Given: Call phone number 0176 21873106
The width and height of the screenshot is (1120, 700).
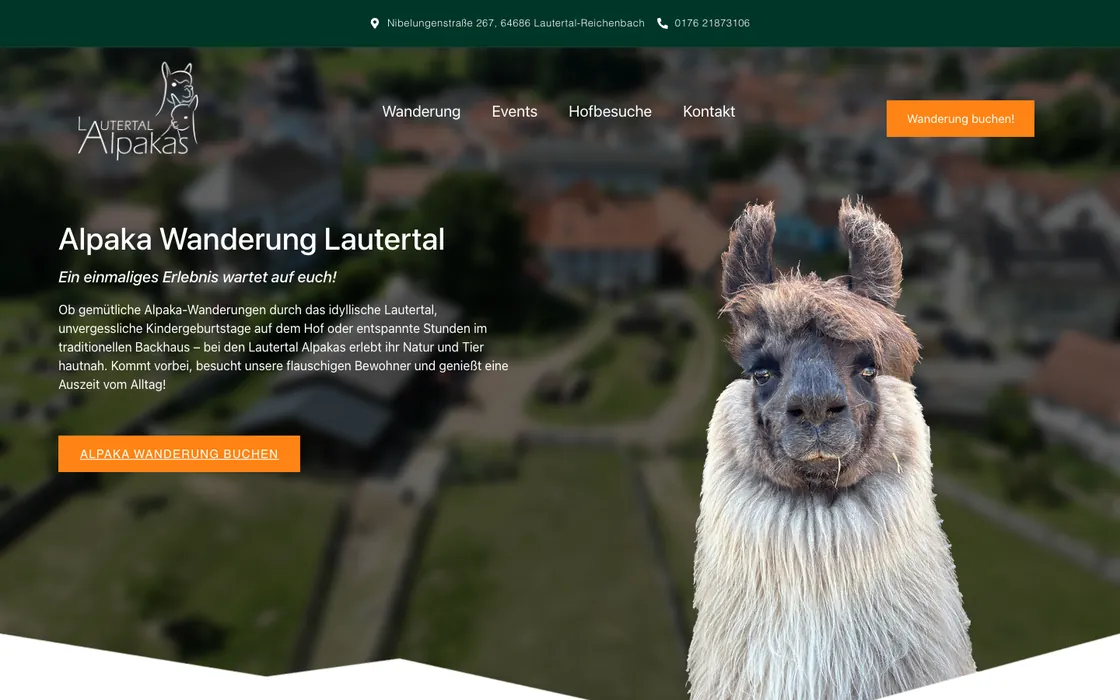Looking at the screenshot, I should [712, 24].
